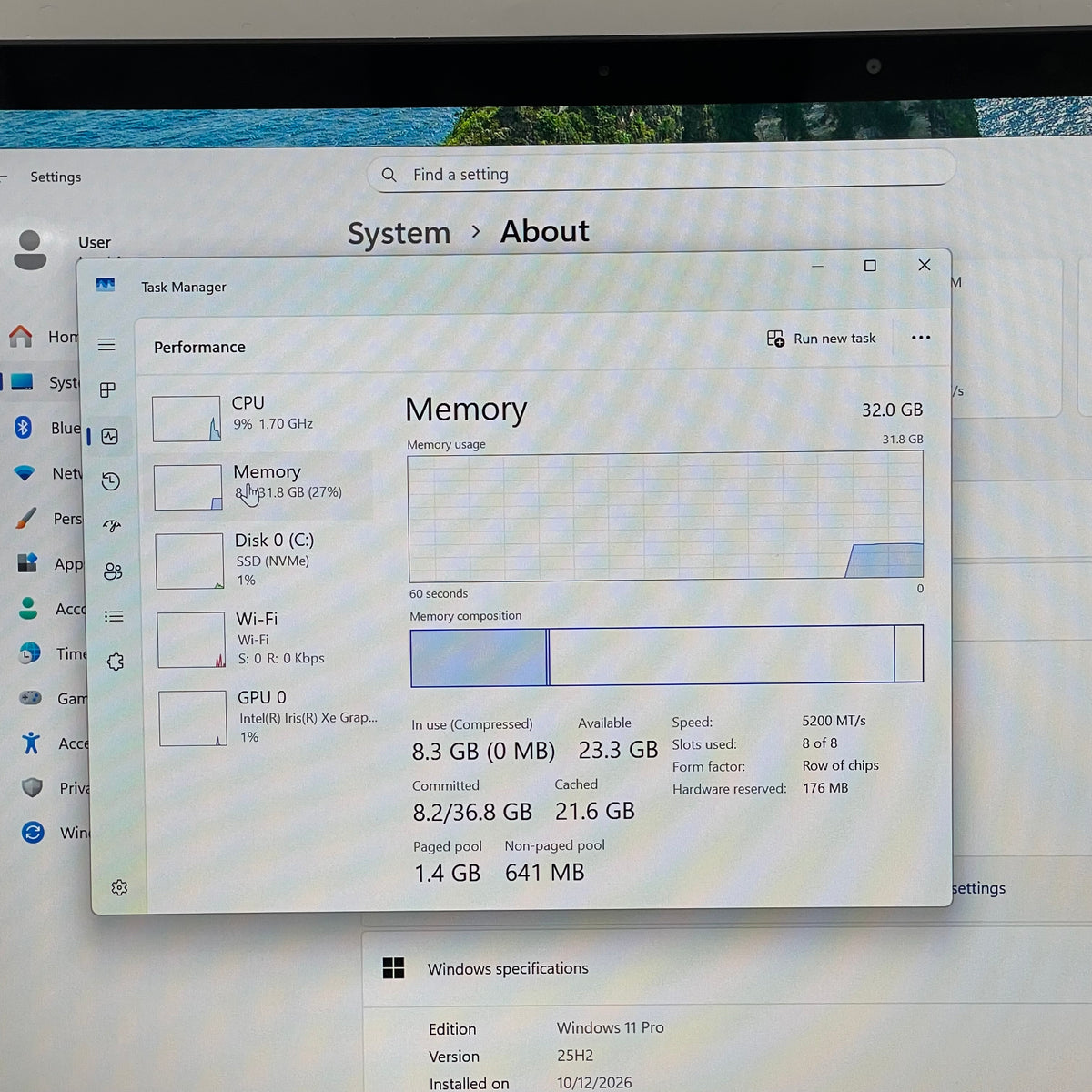The image size is (1092, 1092).
Task: Open the Startup apps page icon
Action: pyautogui.click(x=112, y=526)
